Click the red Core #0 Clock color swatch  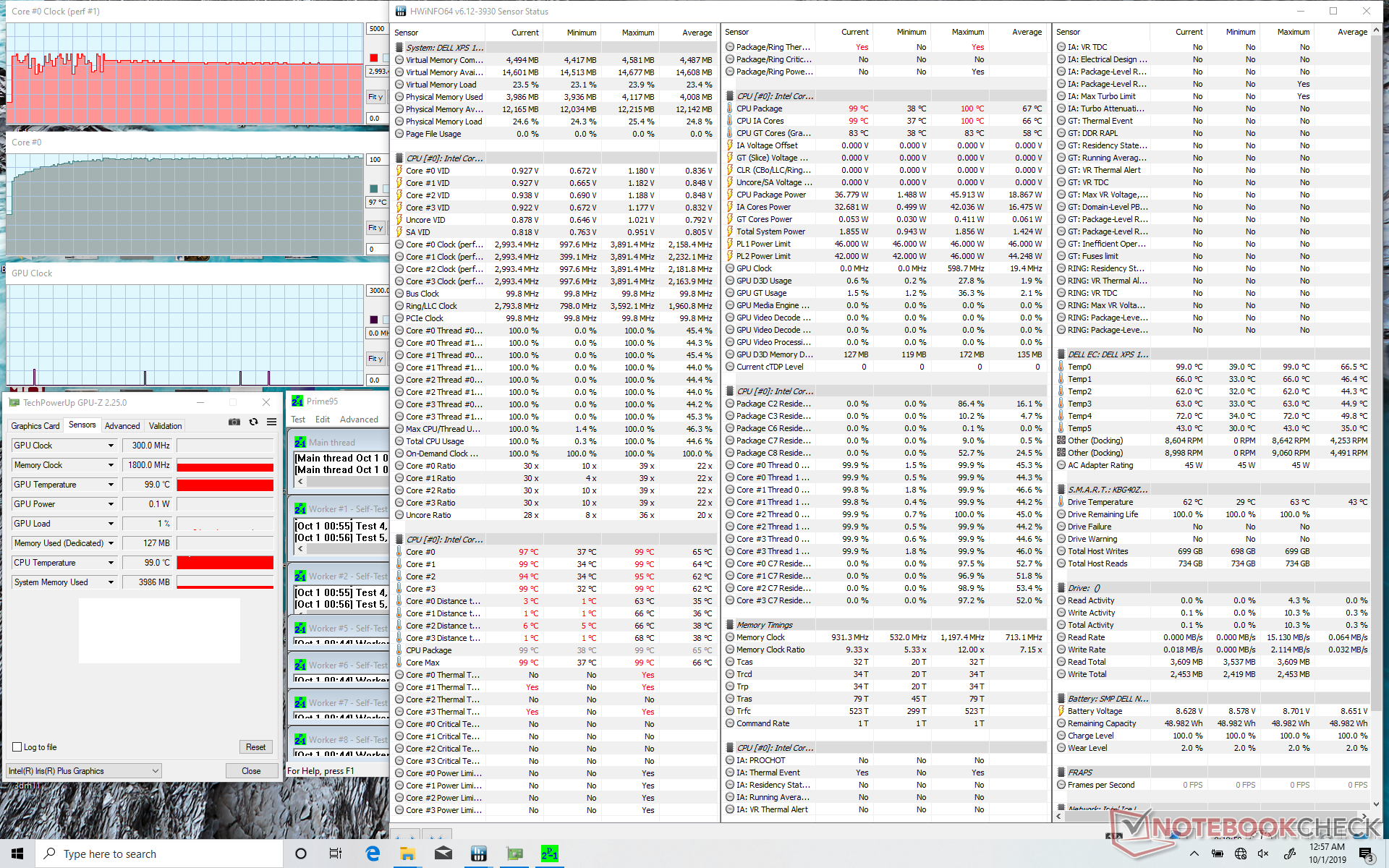374,58
